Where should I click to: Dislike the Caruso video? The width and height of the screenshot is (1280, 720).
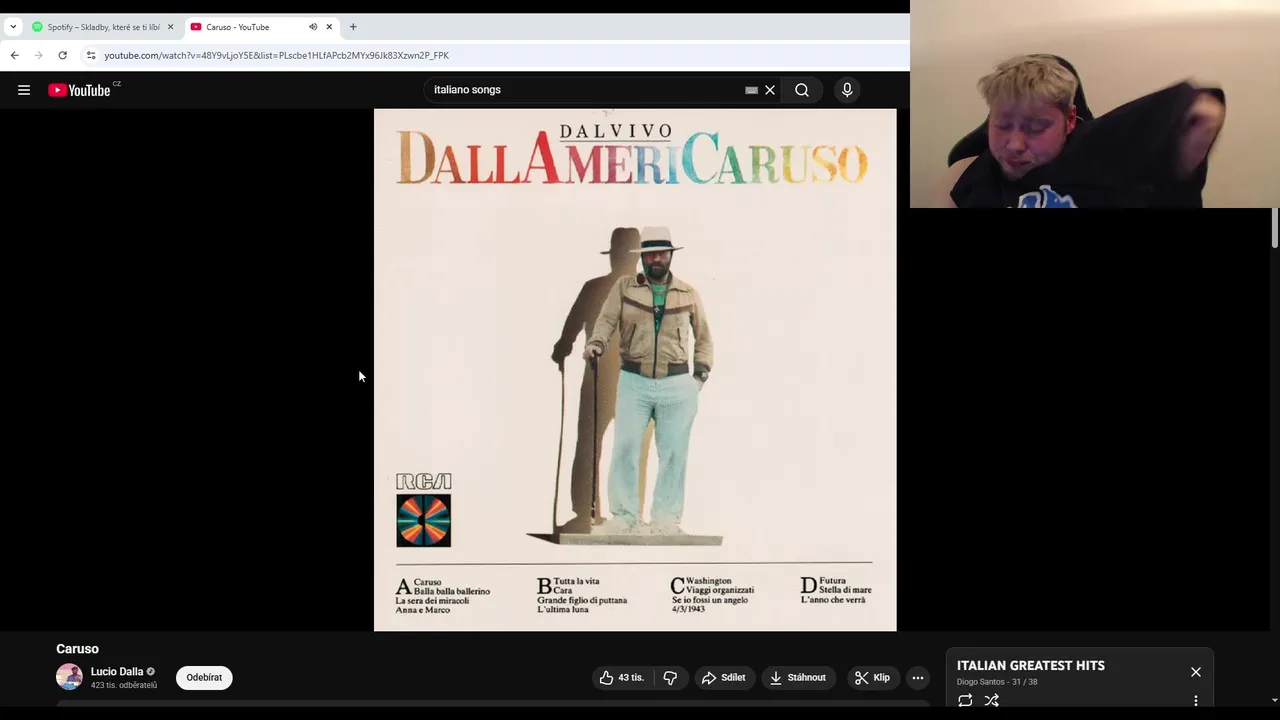tap(670, 677)
